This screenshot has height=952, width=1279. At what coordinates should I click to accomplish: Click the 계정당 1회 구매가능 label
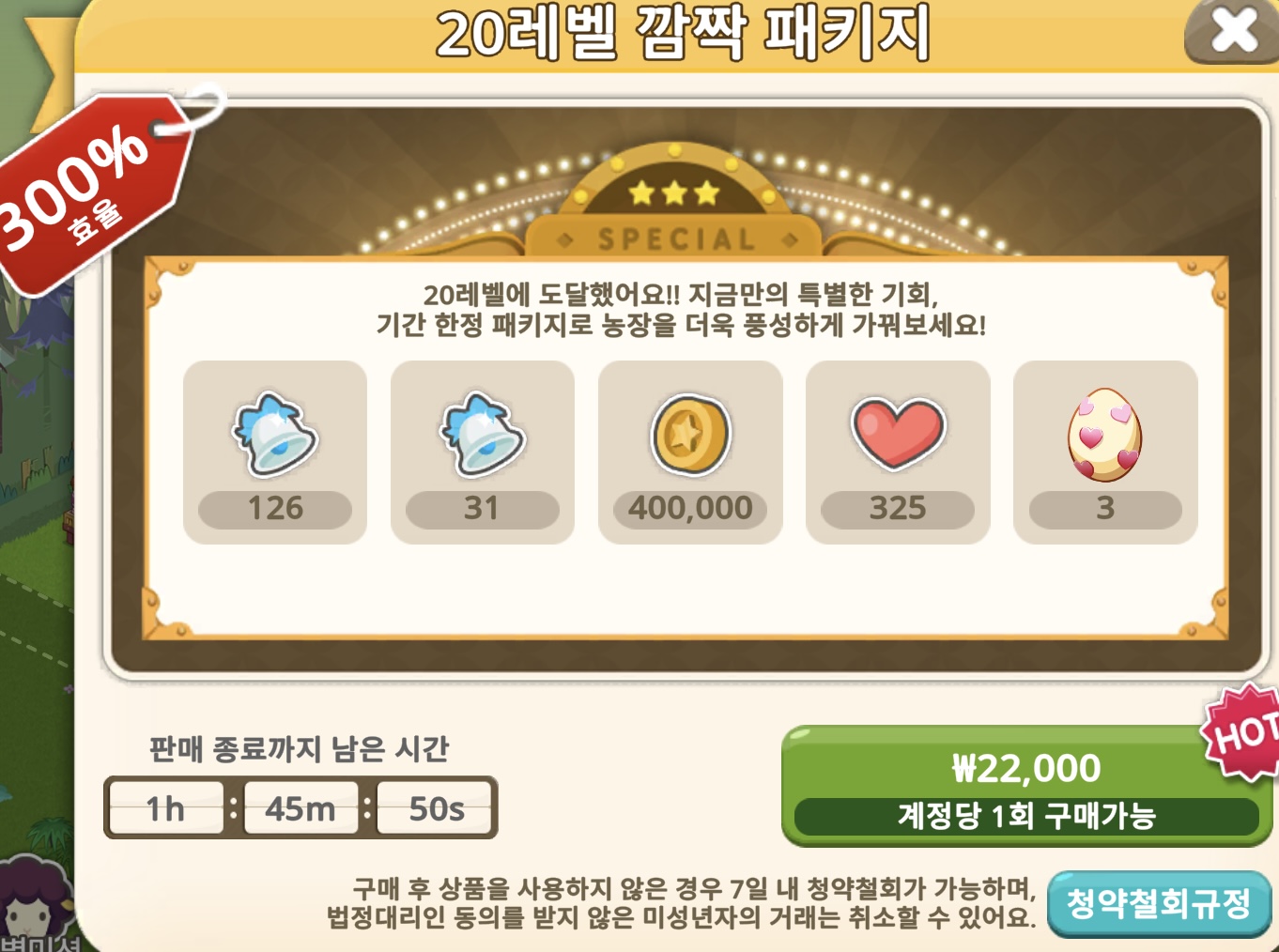[x=1026, y=816]
